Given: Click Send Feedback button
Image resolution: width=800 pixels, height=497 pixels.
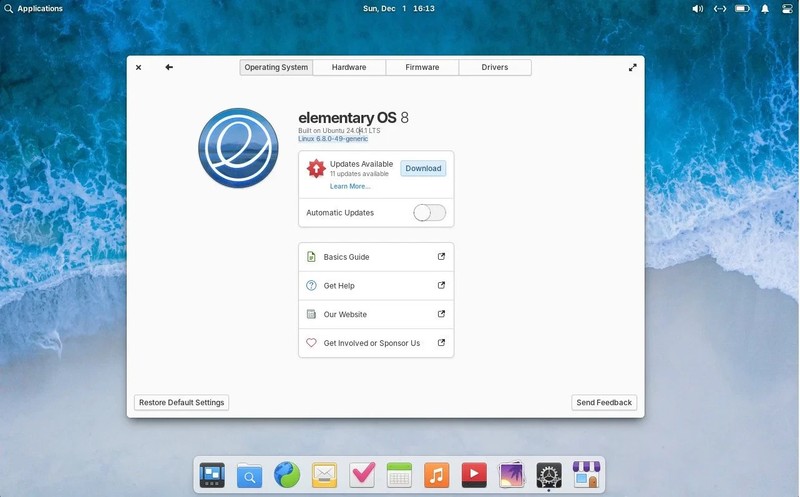Looking at the screenshot, I should click(604, 403).
